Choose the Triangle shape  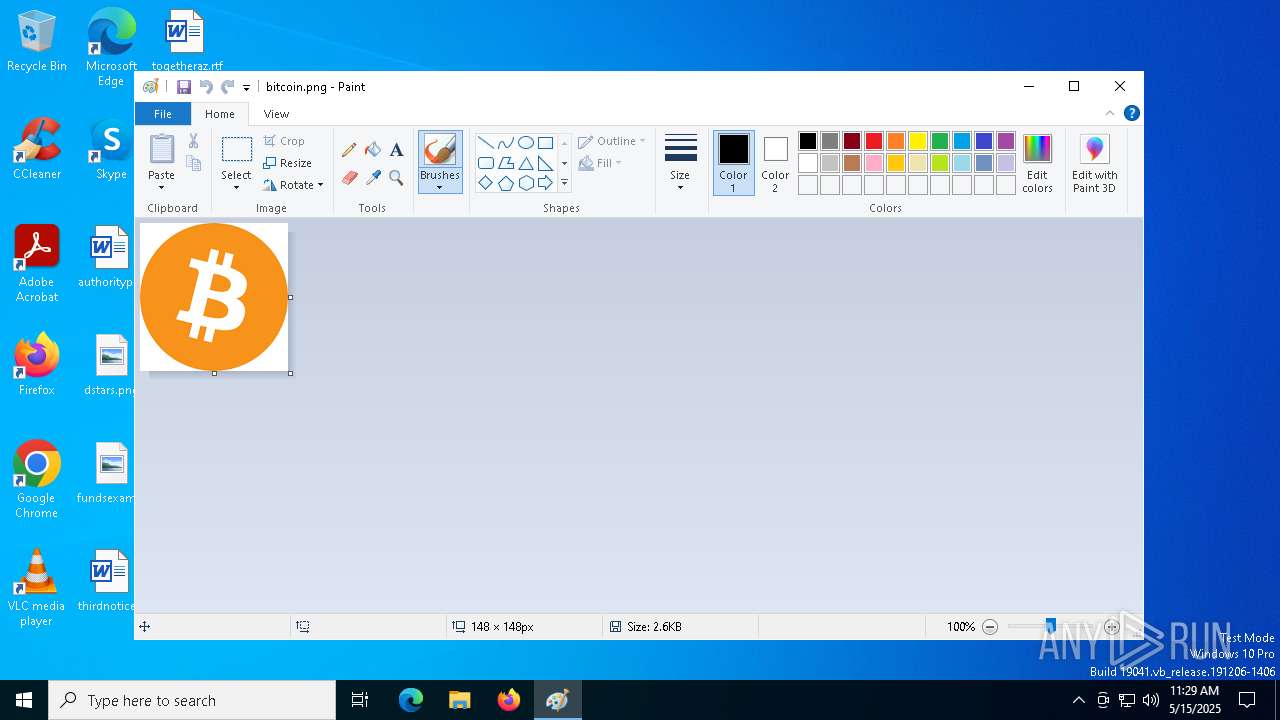pos(525,163)
